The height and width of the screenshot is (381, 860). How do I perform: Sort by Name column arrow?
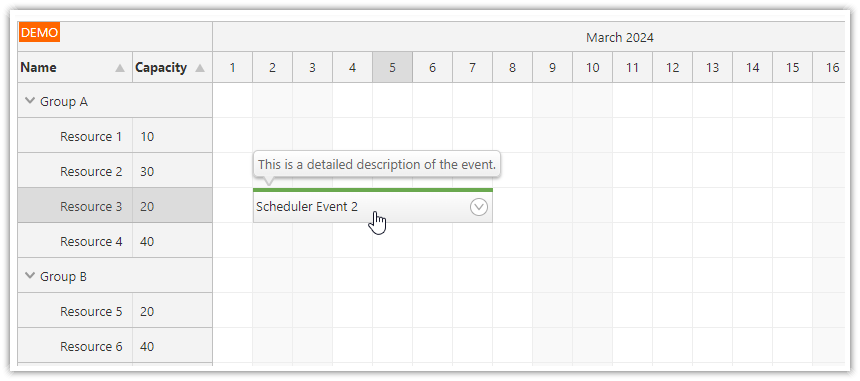point(120,68)
